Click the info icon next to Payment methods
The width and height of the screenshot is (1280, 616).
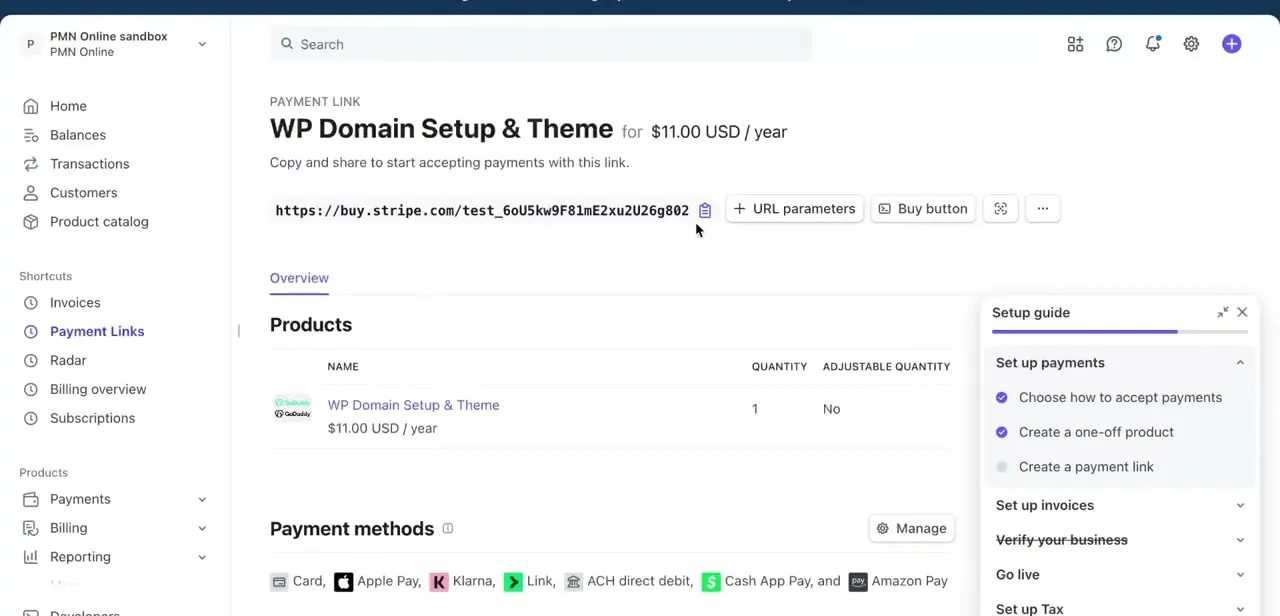(448, 528)
